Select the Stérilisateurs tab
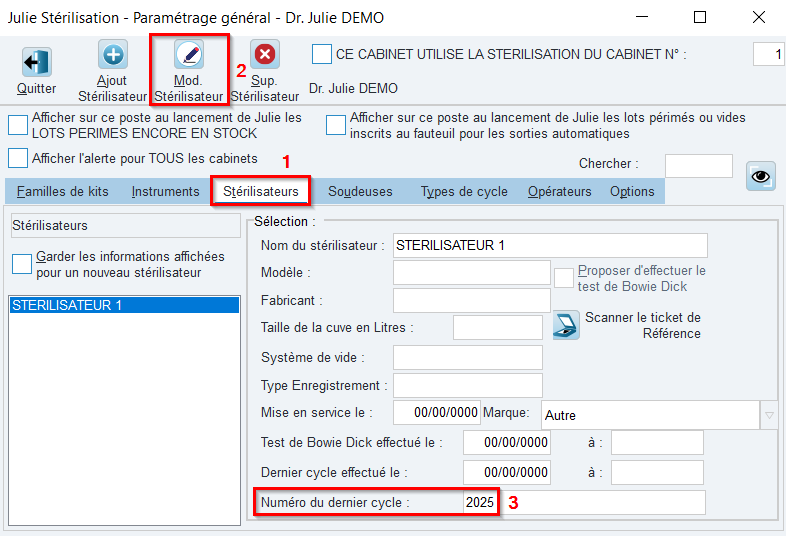The height and width of the screenshot is (536, 786). [261, 192]
